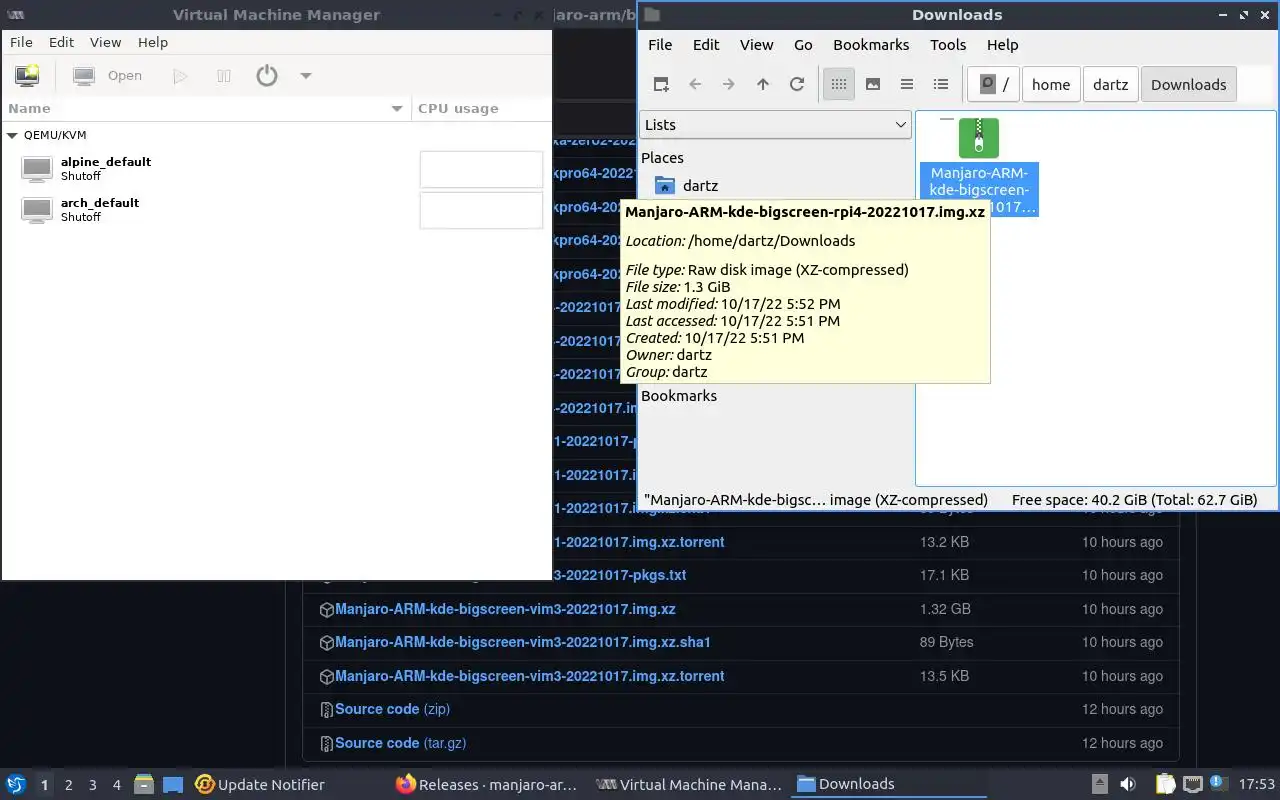Image resolution: width=1280 pixels, height=800 pixels.
Task: Create new virtual machine in Virtual Machine Manager
Action: coord(27,76)
